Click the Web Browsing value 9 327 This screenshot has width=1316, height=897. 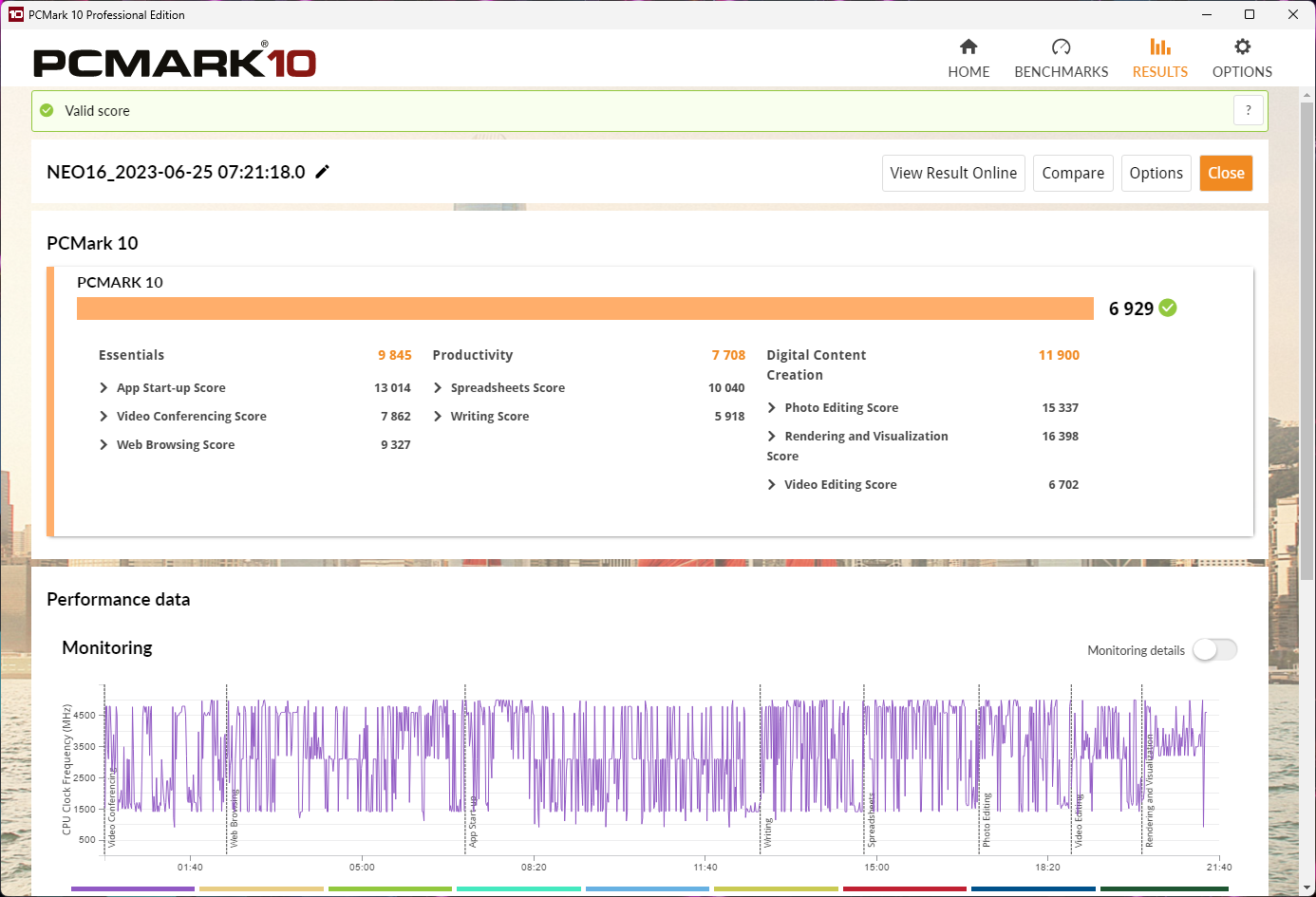[396, 444]
